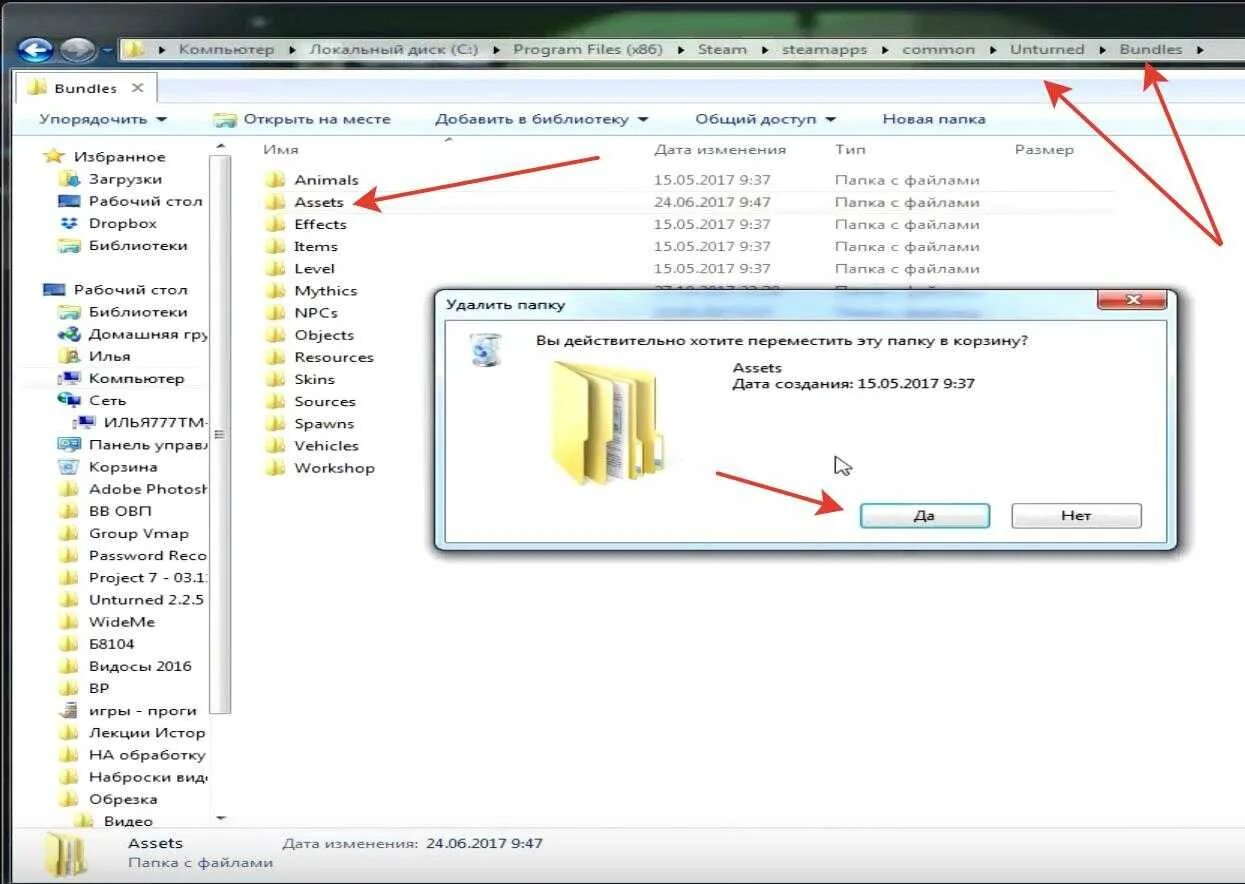Select the Spawns folder icon
Viewport: 1245px width, 884px height.
tap(276, 424)
